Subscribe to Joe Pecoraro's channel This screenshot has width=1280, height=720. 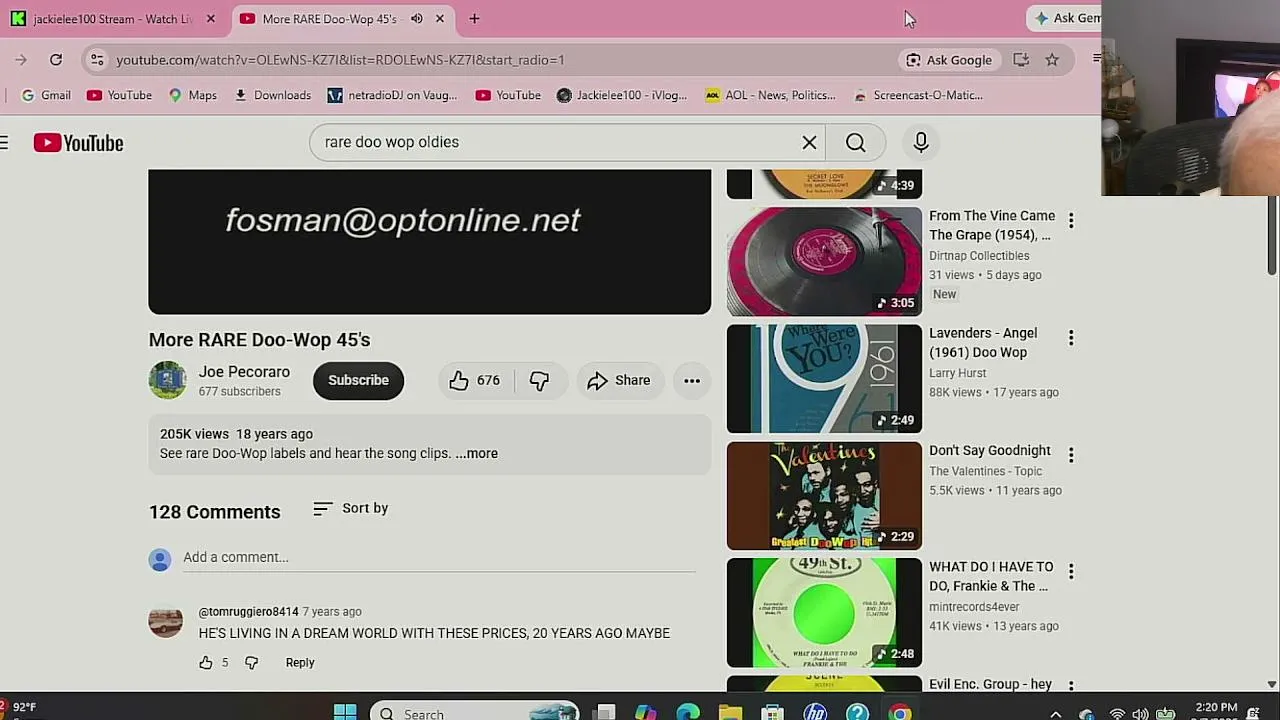coord(358,380)
